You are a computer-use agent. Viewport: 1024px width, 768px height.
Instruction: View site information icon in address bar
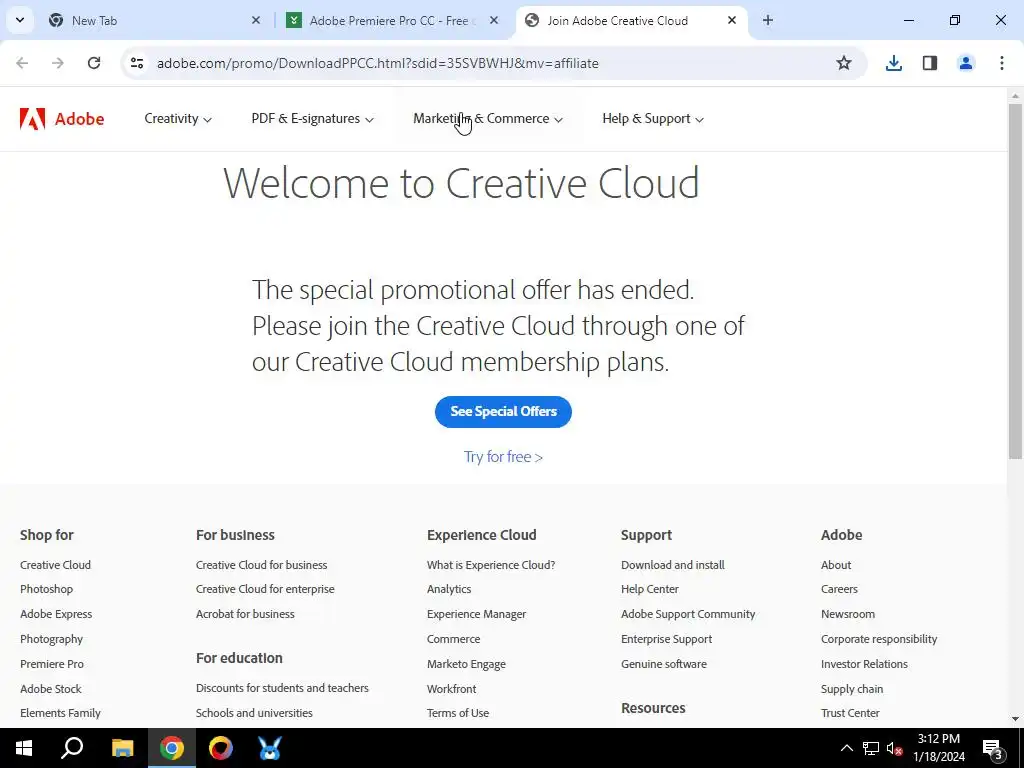pos(136,63)
